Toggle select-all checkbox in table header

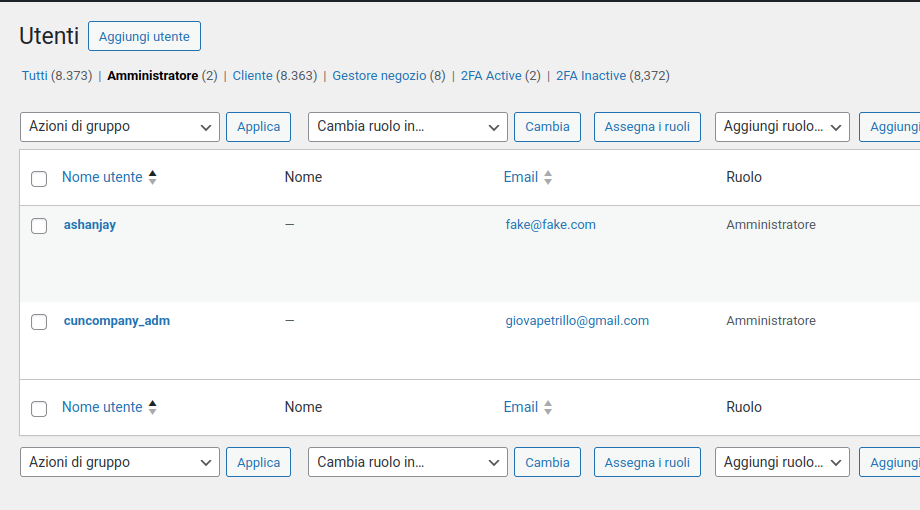(x=39, y=179)
